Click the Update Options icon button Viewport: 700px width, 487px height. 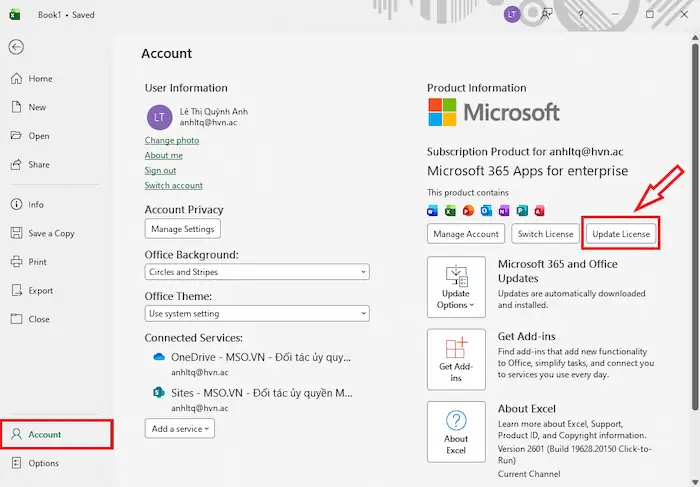(456, 286)
